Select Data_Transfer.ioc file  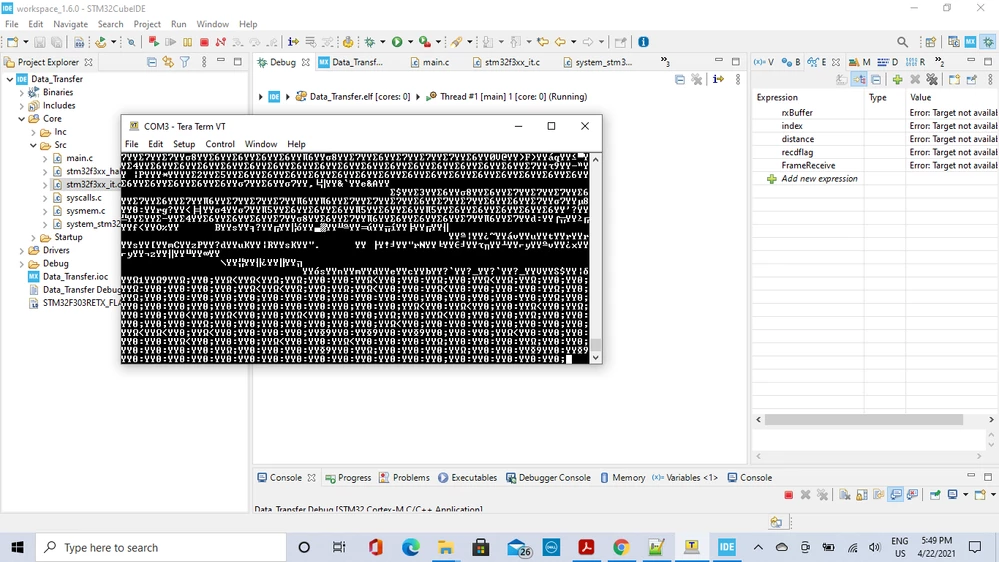[75, 277]
